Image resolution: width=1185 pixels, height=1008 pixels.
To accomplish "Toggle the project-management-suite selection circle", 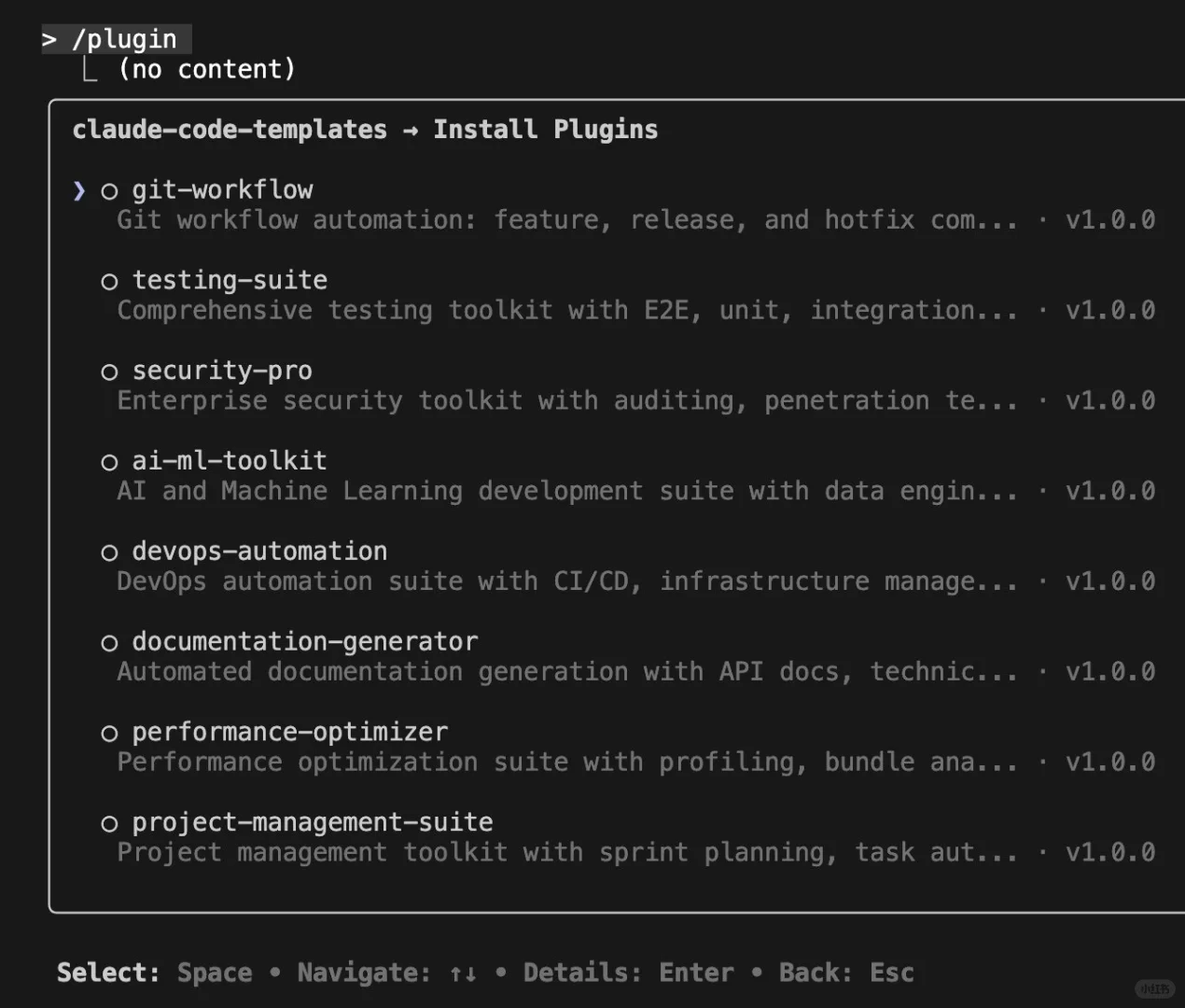I will click(109, 824).
